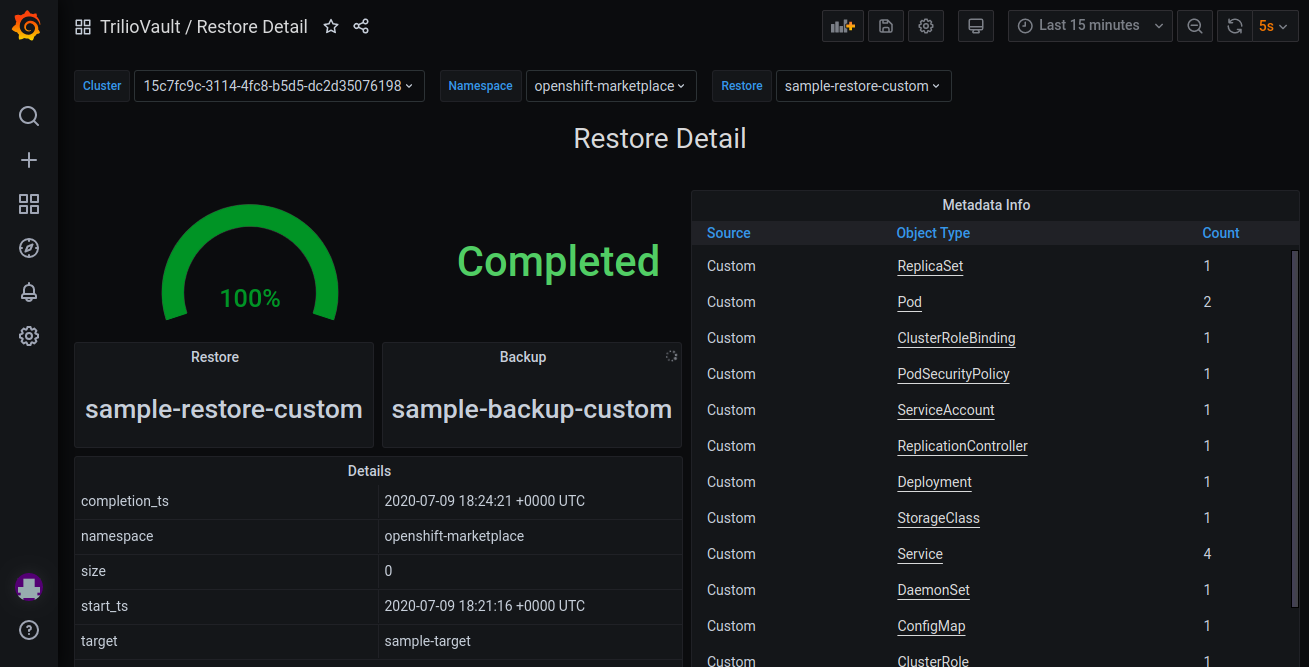Open search in the sidebar

(29, 116)
